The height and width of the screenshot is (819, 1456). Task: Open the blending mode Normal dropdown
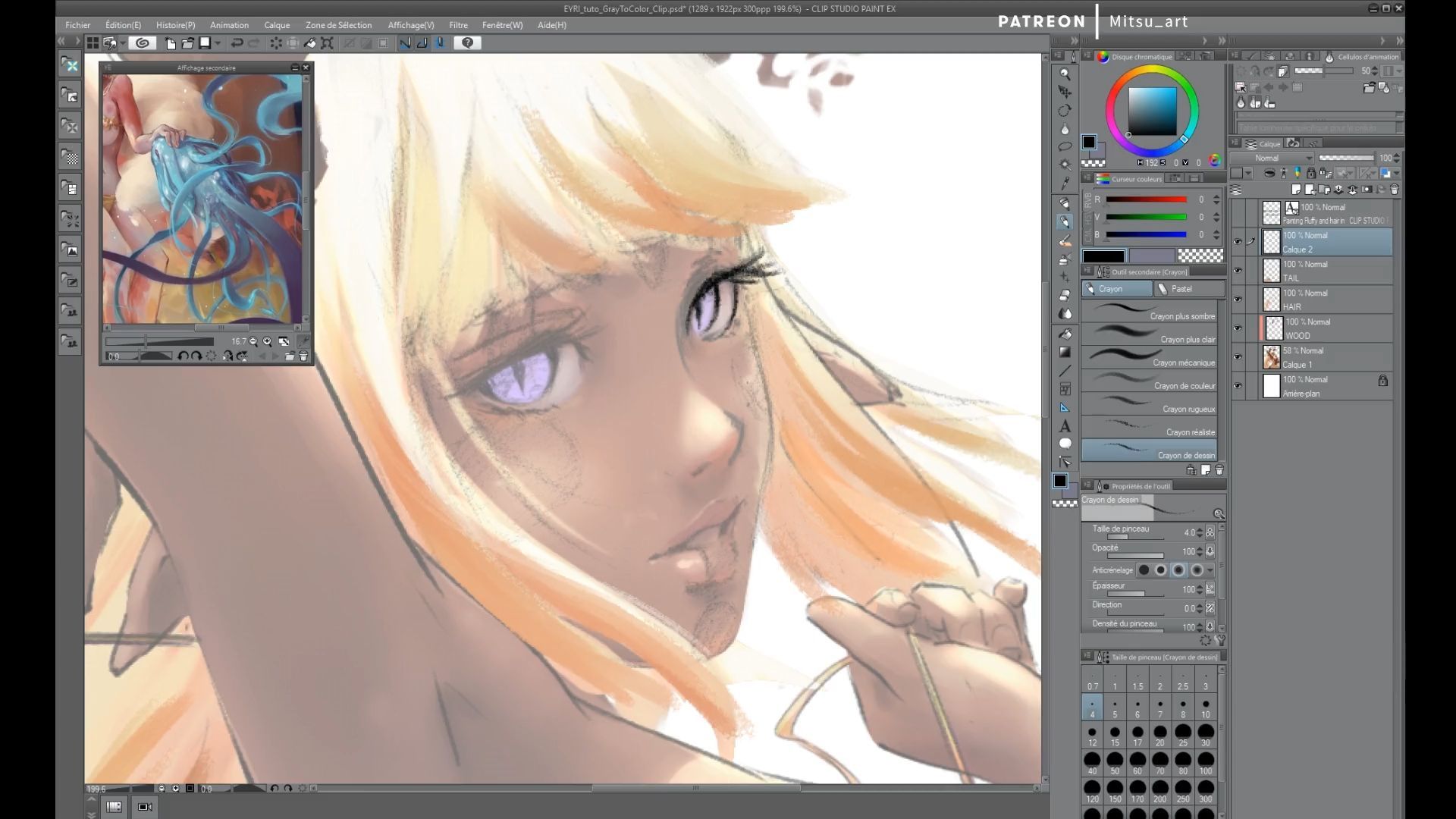pos(1271,158)
